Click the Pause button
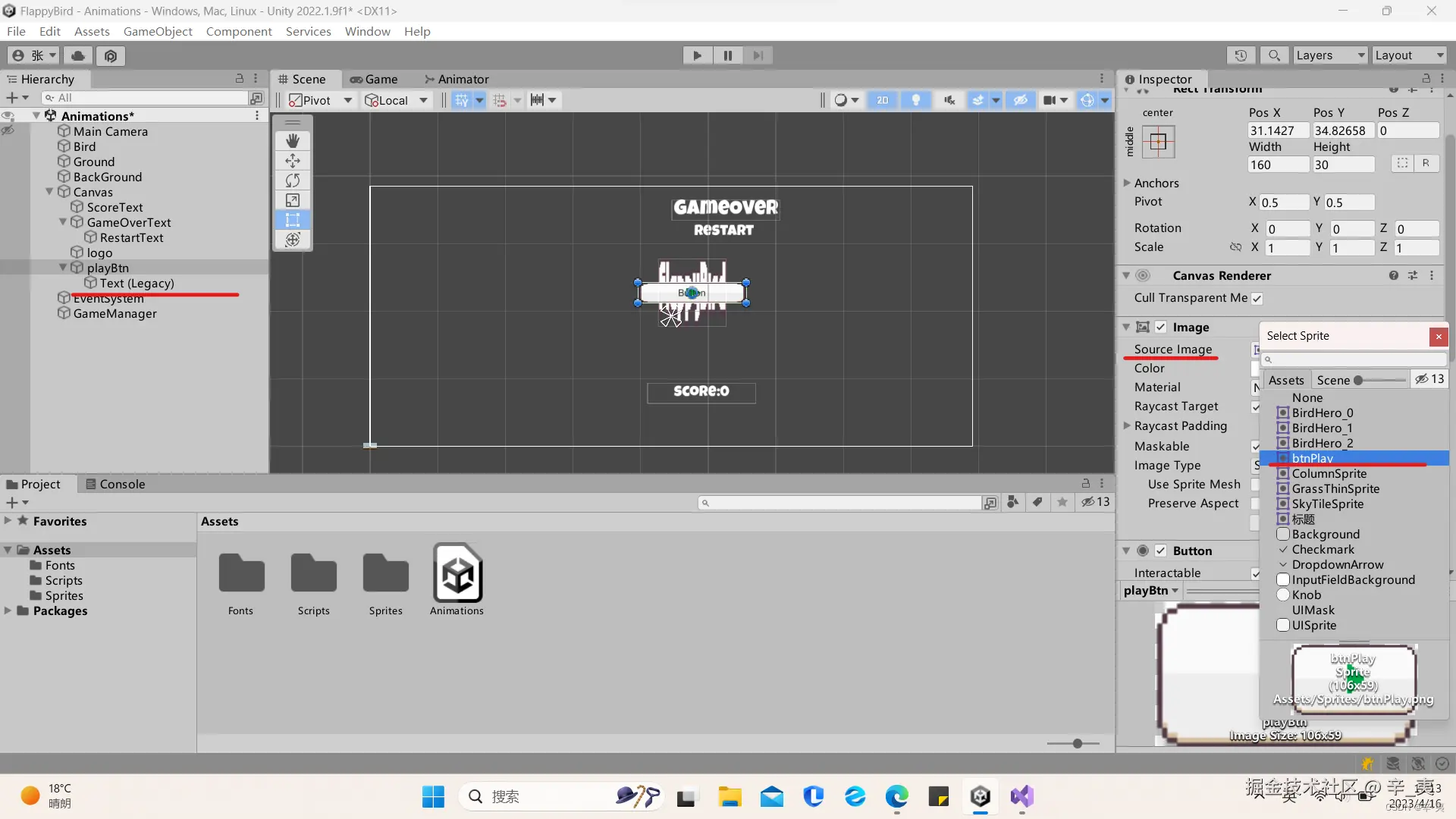 (x=727, y=55)
